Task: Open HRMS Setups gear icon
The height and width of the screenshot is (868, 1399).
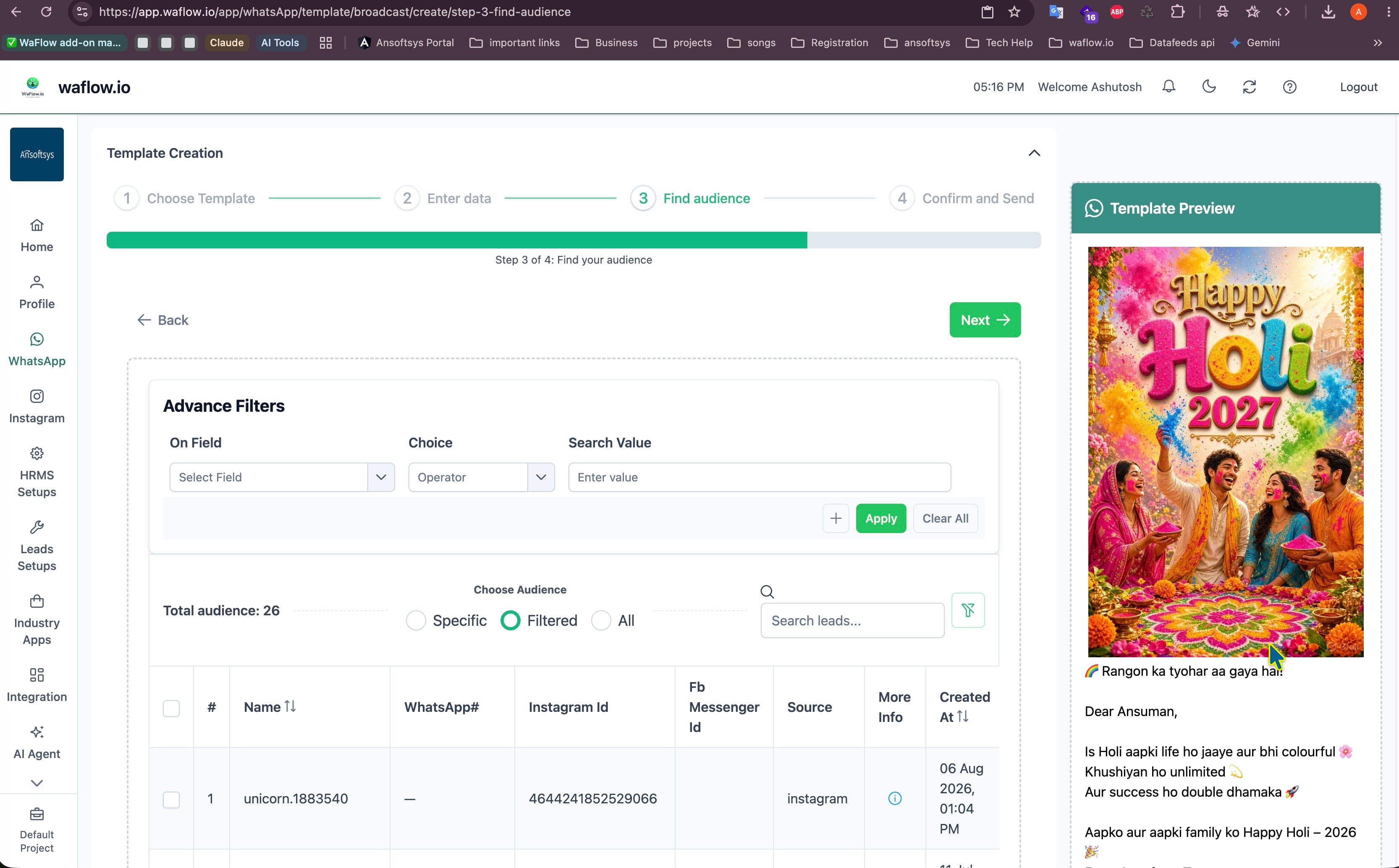Action: coord(37,454)
